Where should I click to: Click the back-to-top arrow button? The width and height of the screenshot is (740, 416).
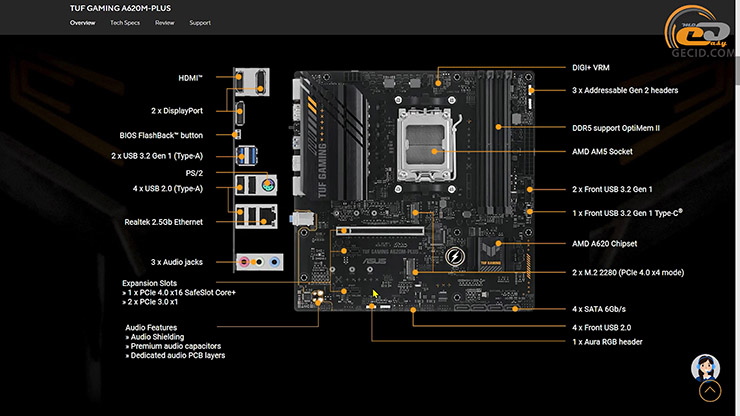click(x=710, y=391)
